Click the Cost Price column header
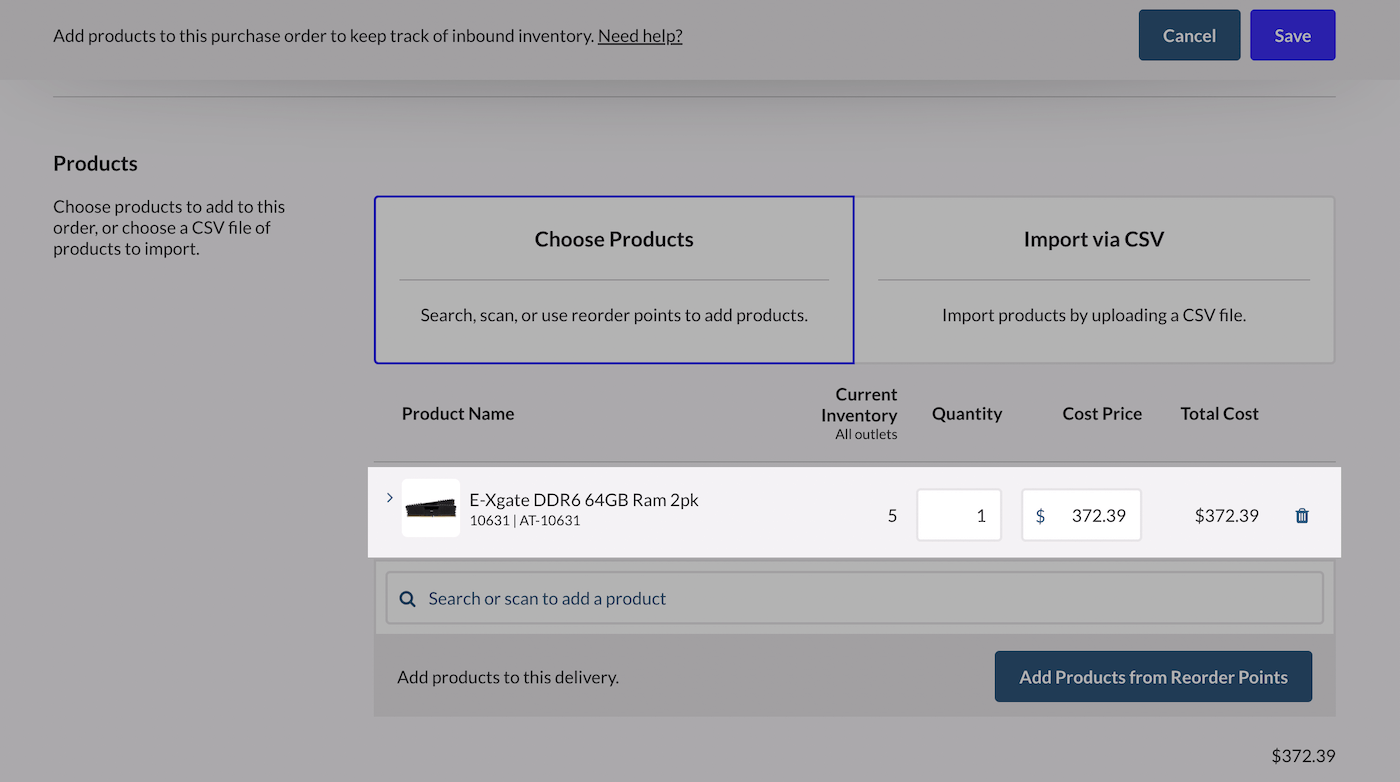This screenshot has width=1400, height=782. pos(1101,414)
